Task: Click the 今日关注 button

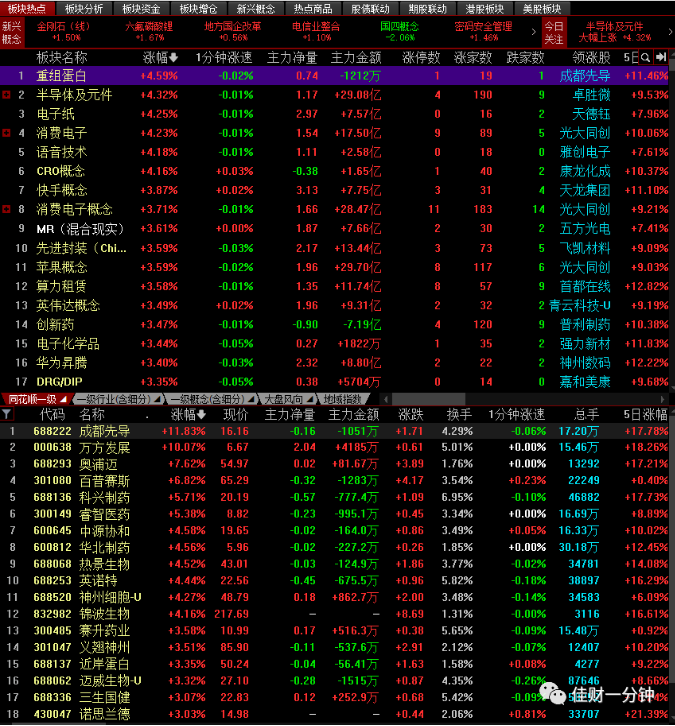Action: tap(554, 32)
